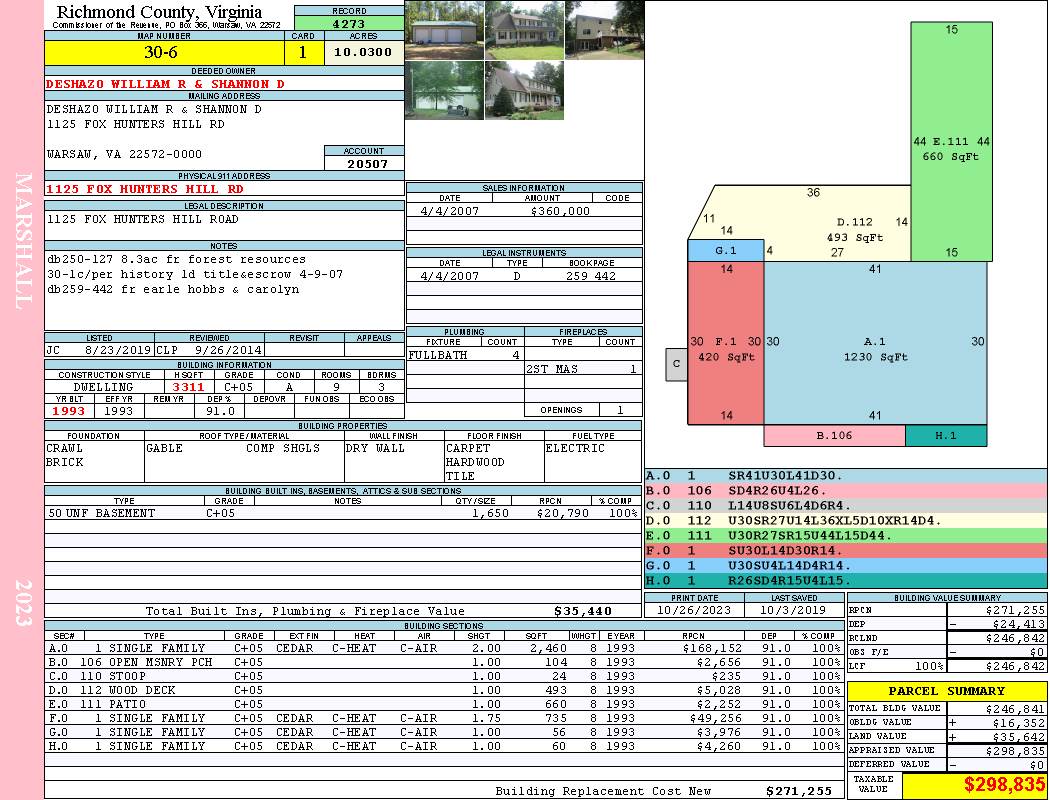Click the acres value 10.0300
The image size is (1050, 800).
[x=363, y=52]
